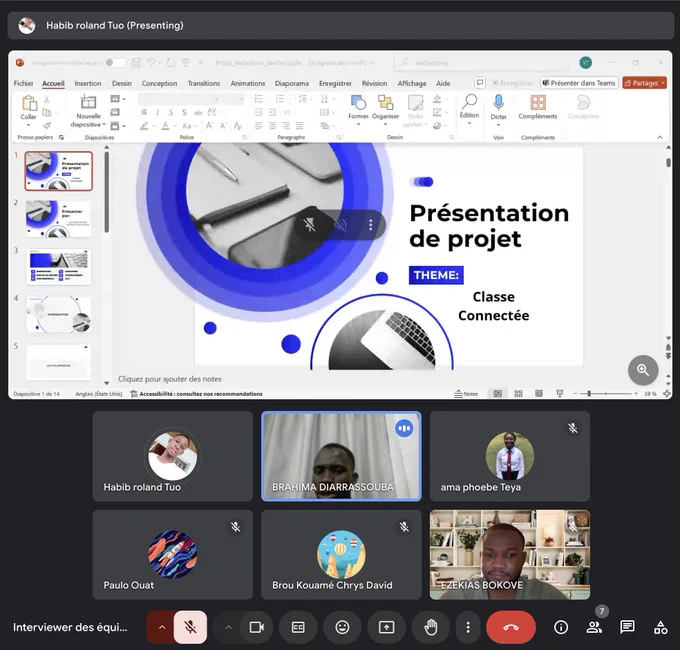Open the Compléments add-ins icon
The height and width of the screenshot is (650, 680).
click(538, 103)
